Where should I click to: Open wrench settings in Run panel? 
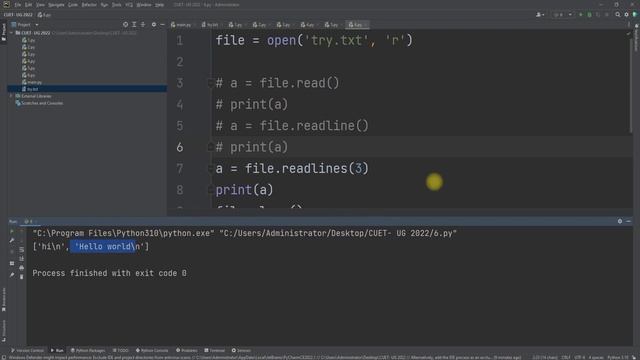click(x=12, y=240)
